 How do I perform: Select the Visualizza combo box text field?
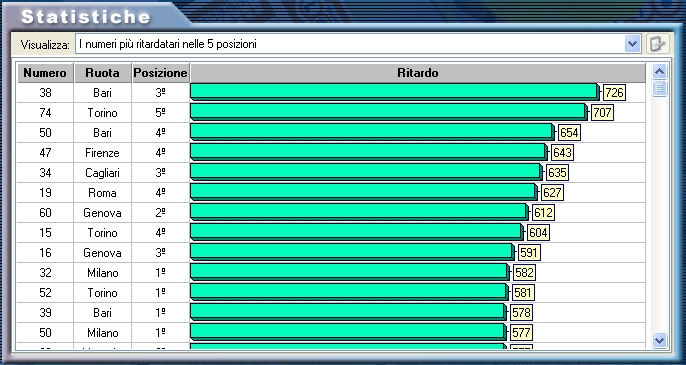pos(358,44)
